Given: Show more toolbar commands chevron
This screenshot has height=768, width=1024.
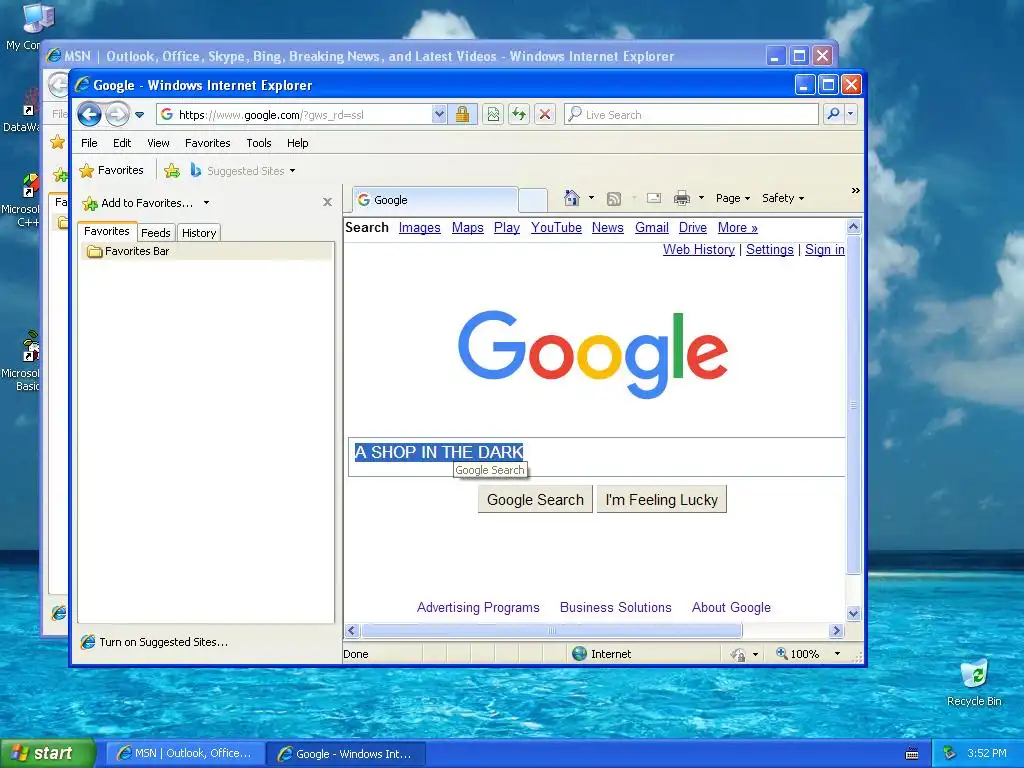Looking at the screenshot, I should [x=856, y=191].
